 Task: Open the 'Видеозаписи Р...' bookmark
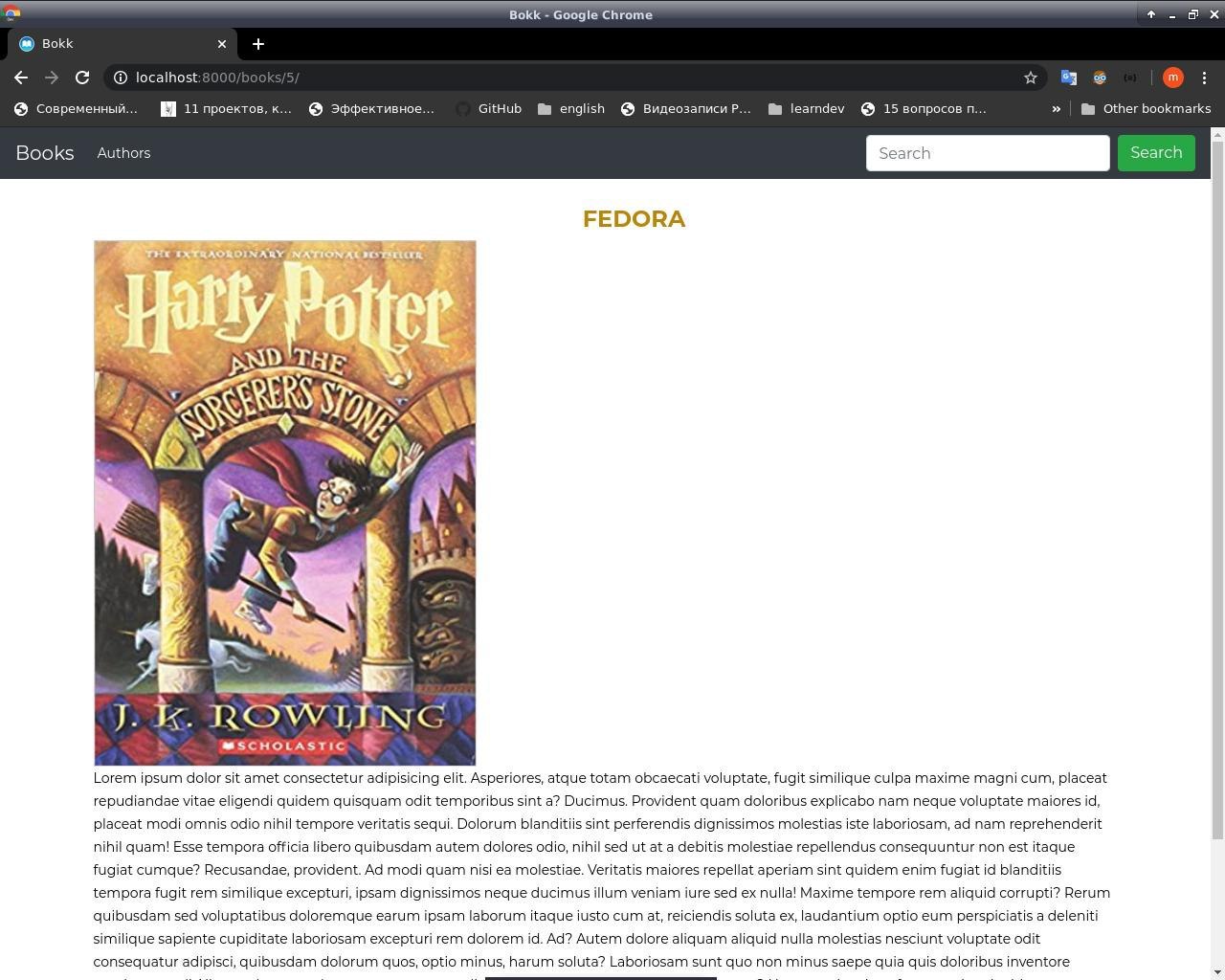pyautogui.click(x=685, y=108)
